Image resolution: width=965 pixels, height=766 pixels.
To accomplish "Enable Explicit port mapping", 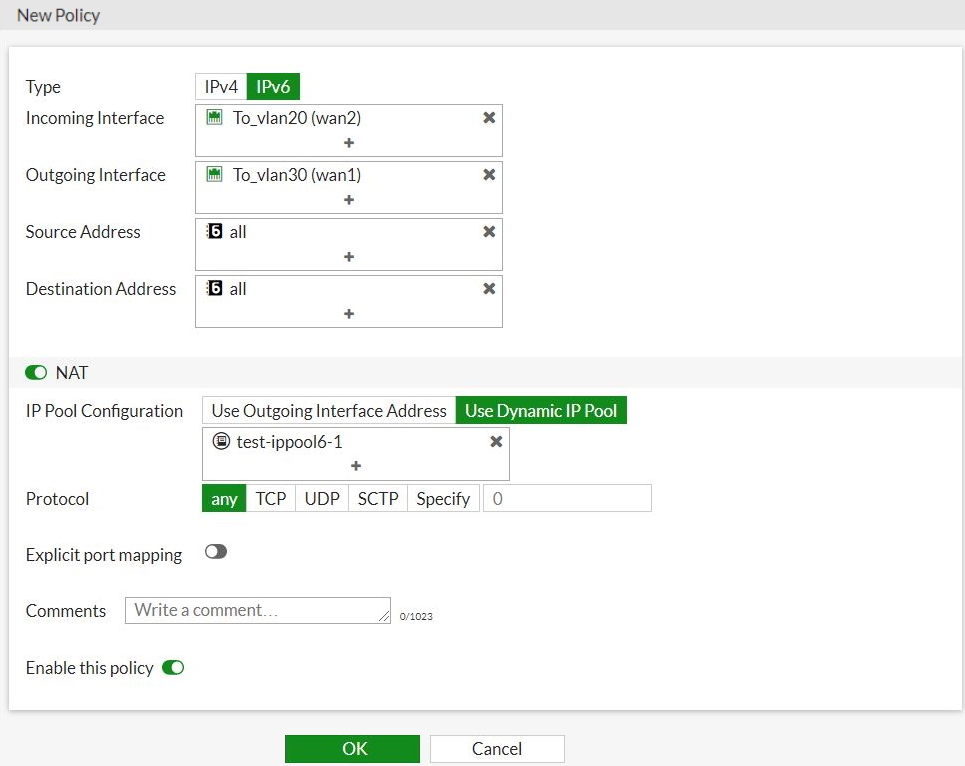I will 216,552.
